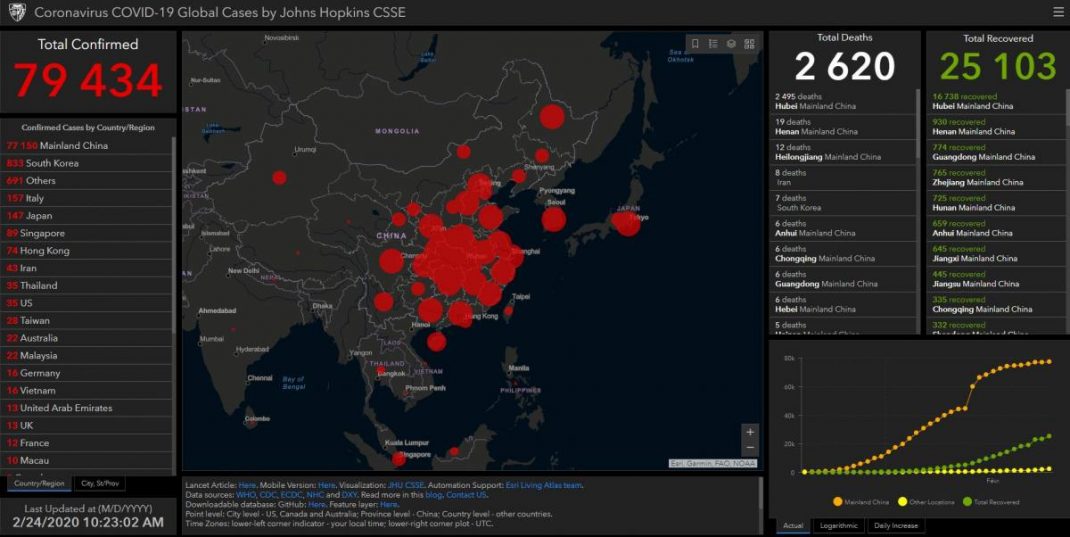
Task: Select '157 Italy' row
Action: 86,198
